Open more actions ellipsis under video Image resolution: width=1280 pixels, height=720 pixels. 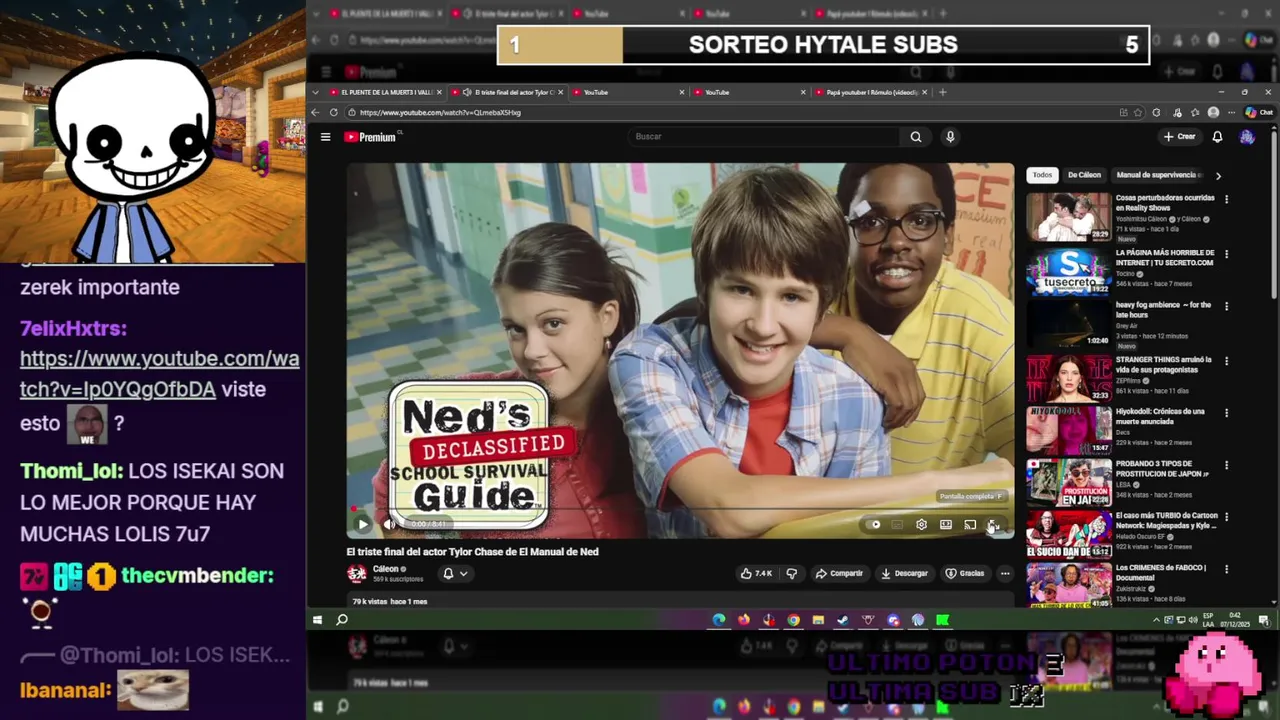click(x=1005, y=574)
